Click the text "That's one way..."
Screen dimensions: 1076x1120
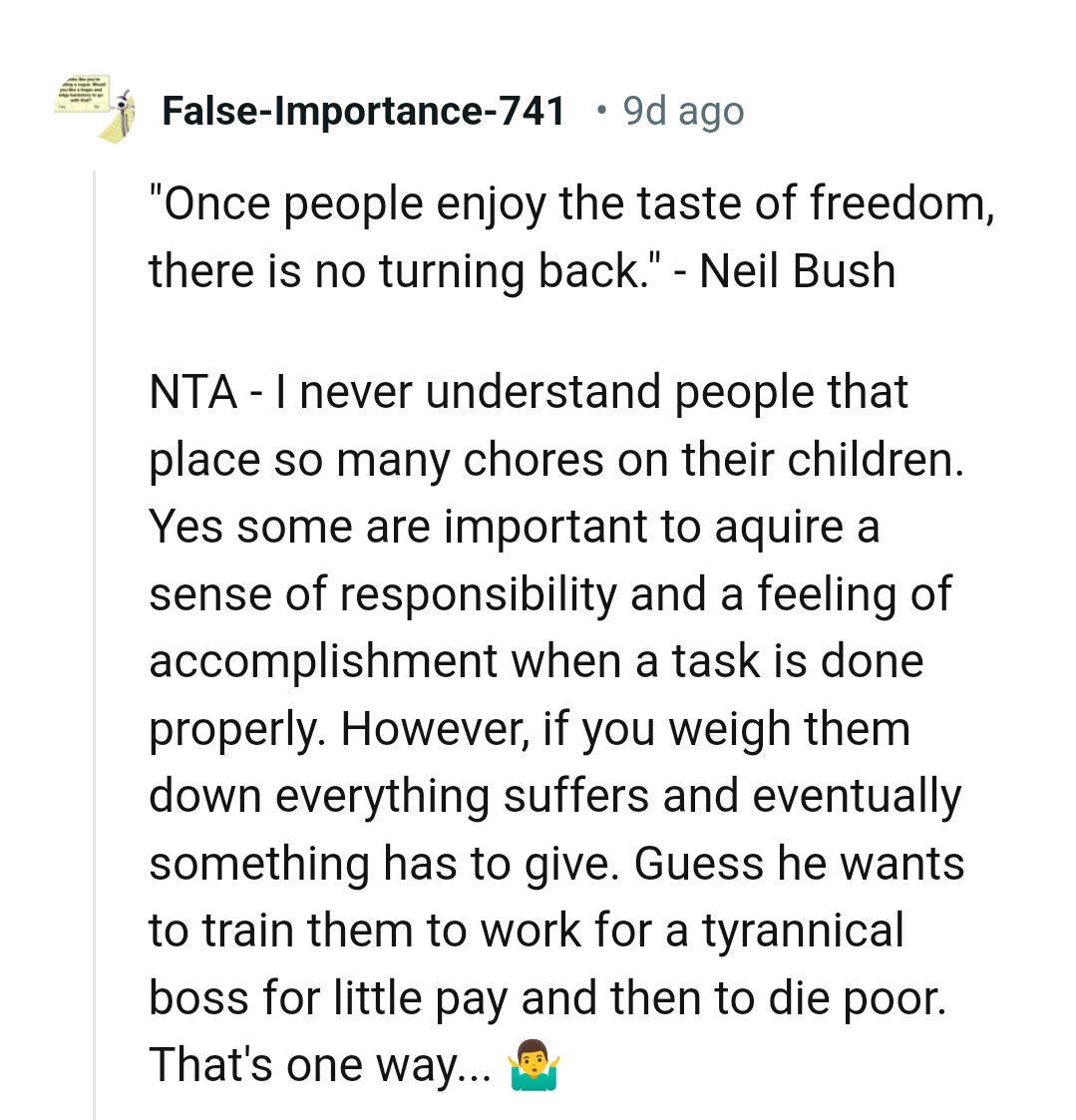tap(319, 1065)
